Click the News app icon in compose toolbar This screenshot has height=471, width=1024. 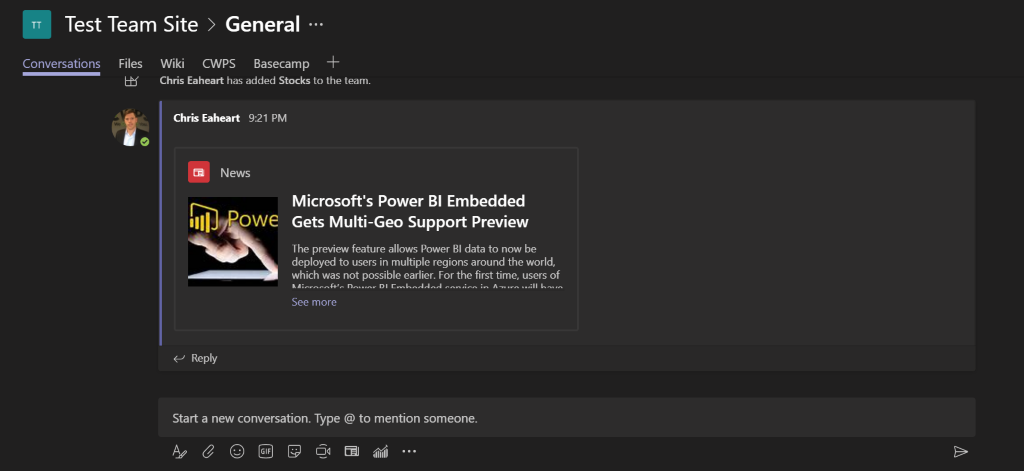(x=351, y=452)
